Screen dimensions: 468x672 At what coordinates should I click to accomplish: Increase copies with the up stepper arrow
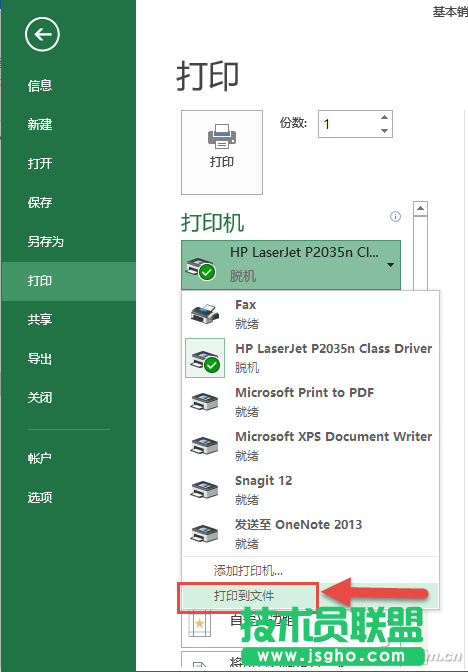pyautogui.click(x=384, y=117)
